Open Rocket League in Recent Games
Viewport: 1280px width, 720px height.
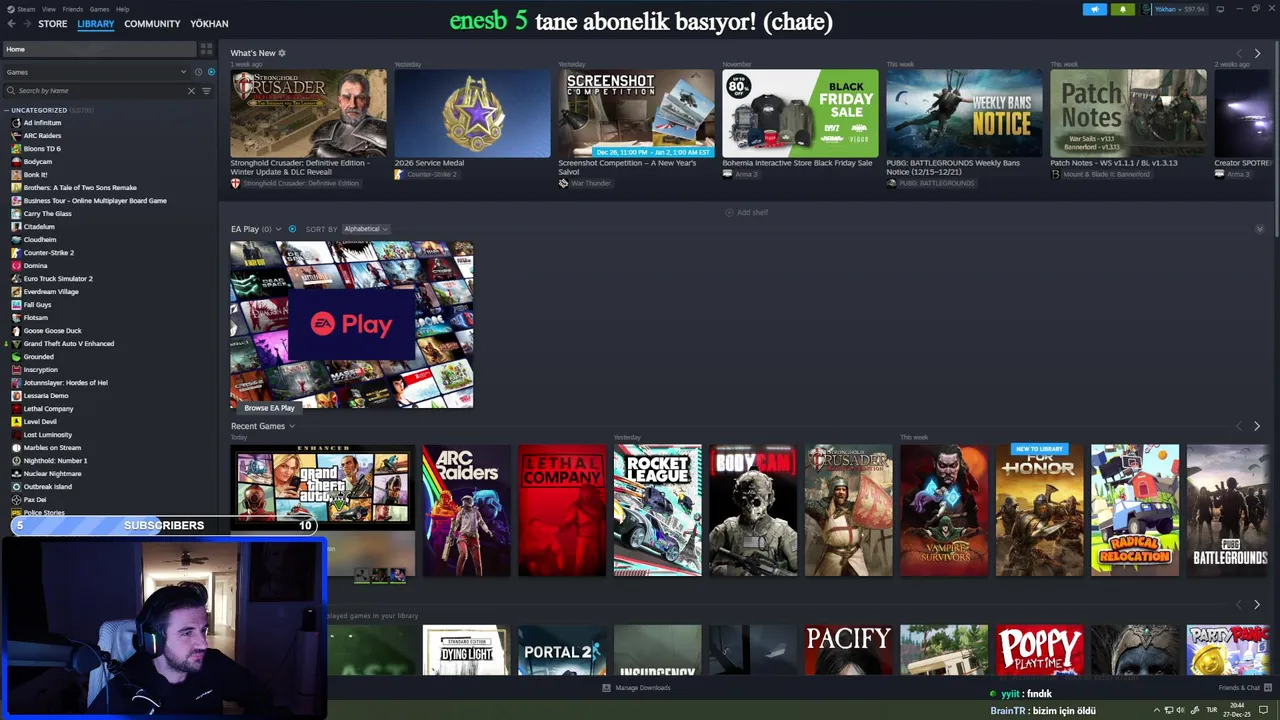click(x=658, y=510)
